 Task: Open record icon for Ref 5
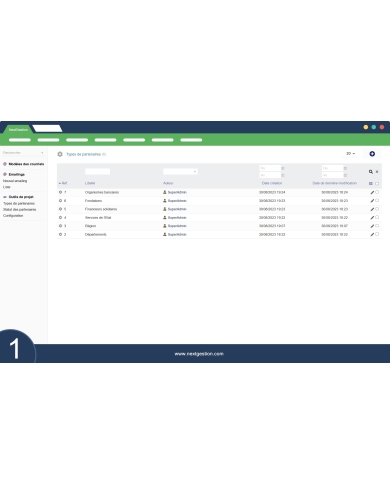tap(60, 209)
